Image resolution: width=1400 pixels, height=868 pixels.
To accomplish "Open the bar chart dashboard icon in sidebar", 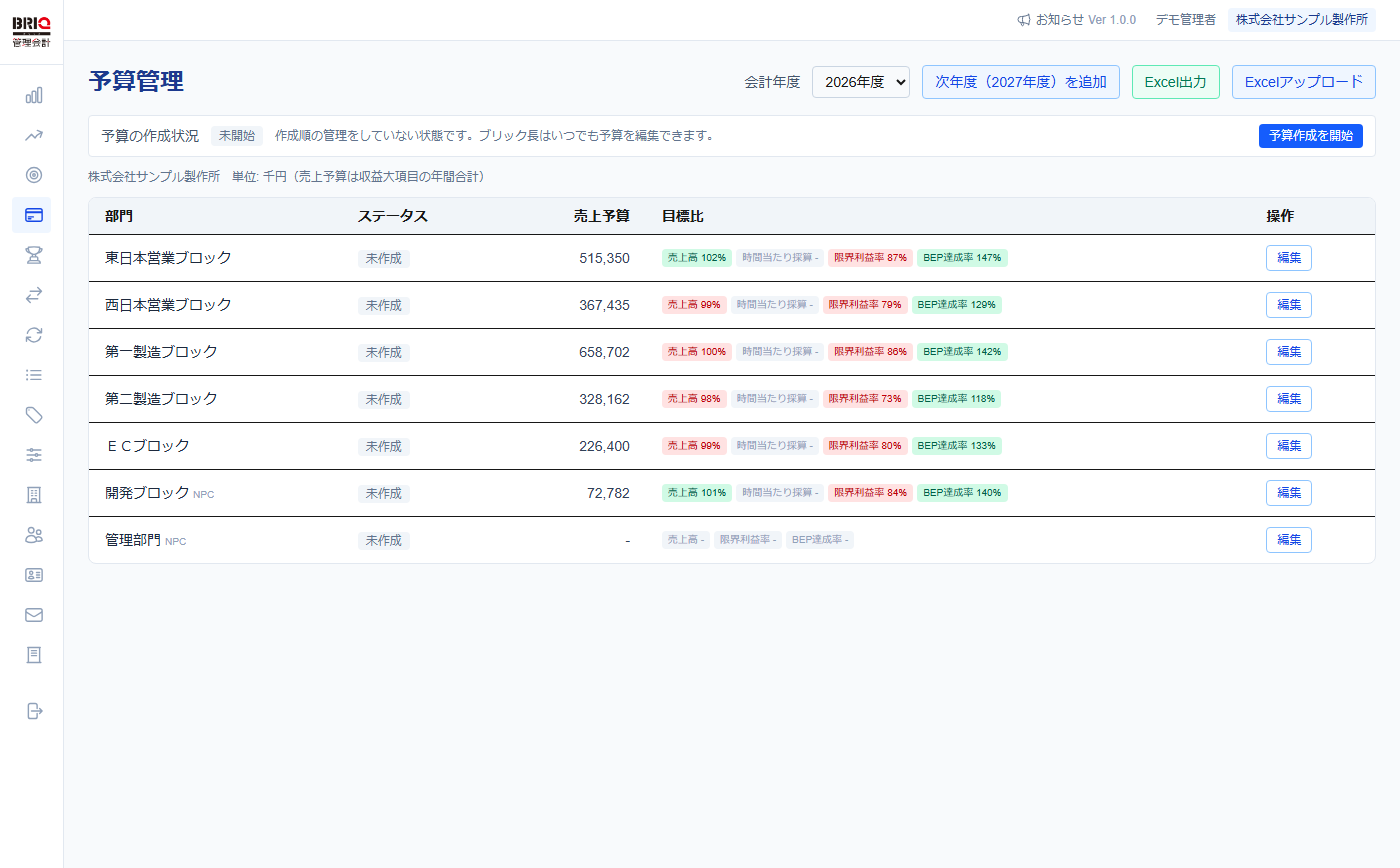I will 34,95.
